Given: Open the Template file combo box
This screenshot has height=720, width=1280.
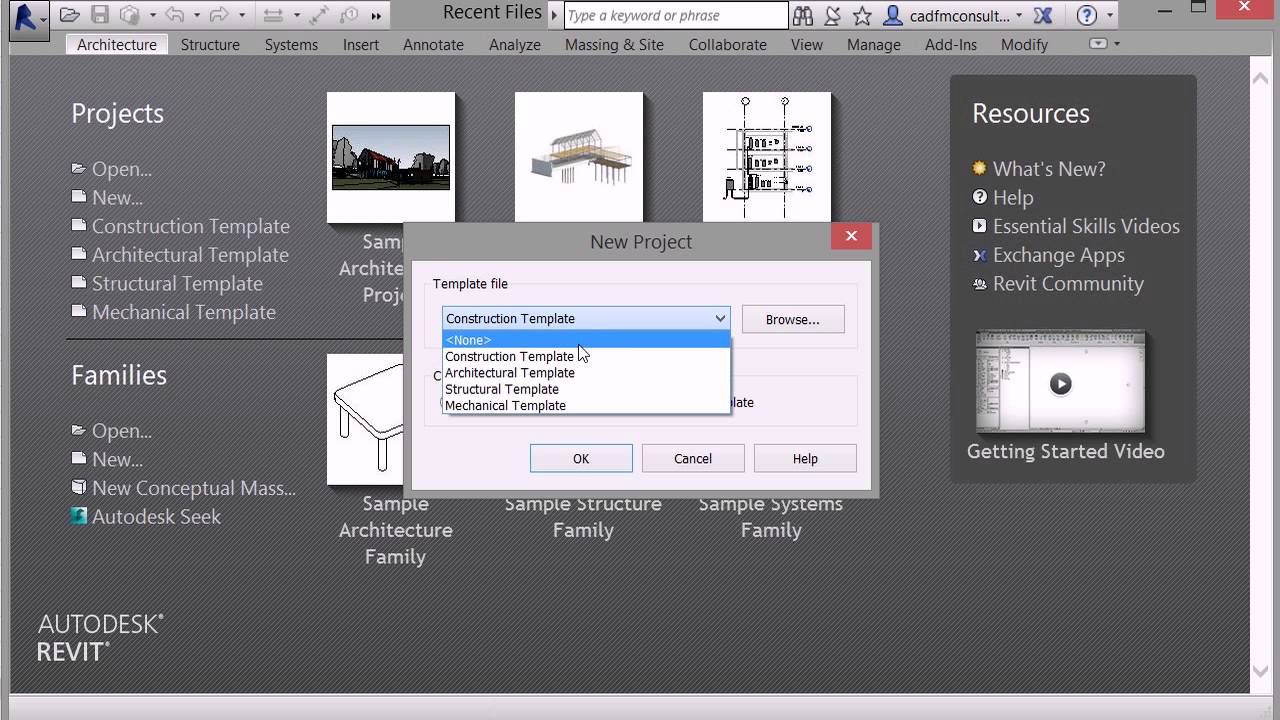Looking at the screenshot, I should point(586,318).
